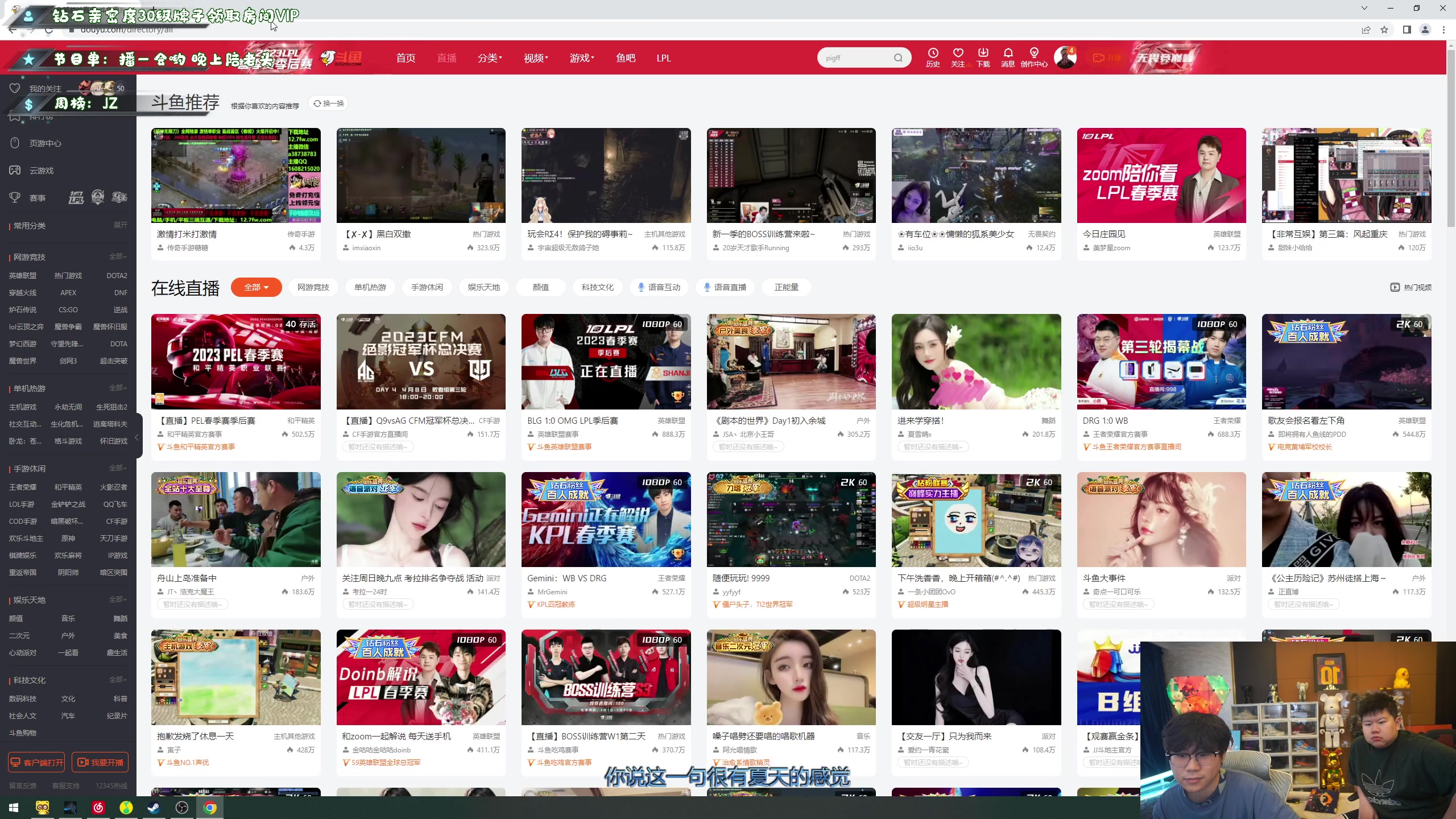Click the search magnifier icon
This screenshot has width=1456, height=819.
898,58
